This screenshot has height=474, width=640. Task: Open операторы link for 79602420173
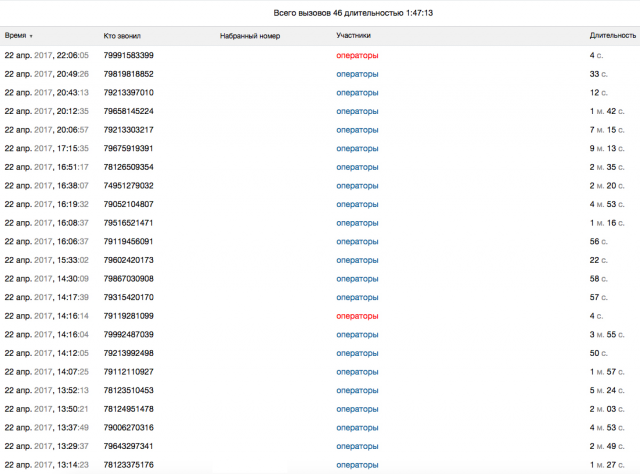357,260
